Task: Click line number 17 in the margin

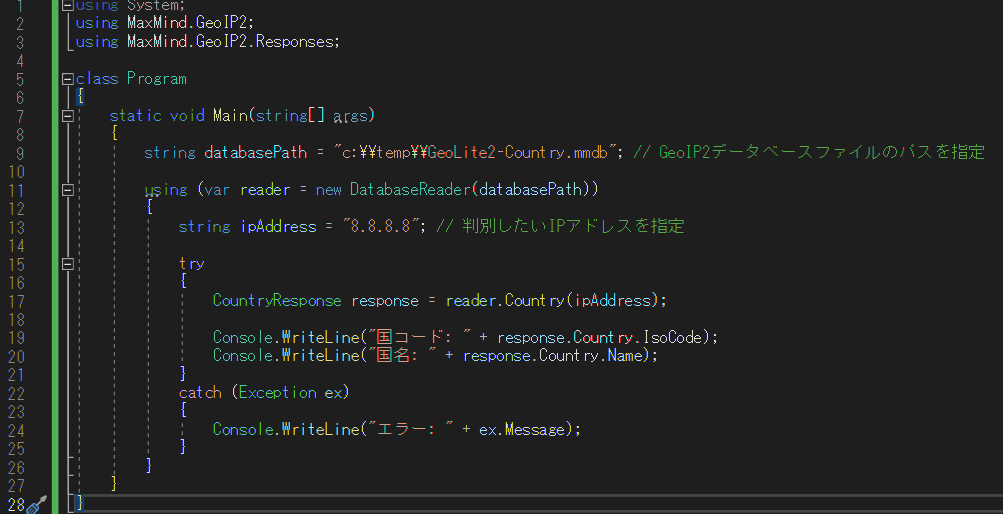Action: [16, 302]
